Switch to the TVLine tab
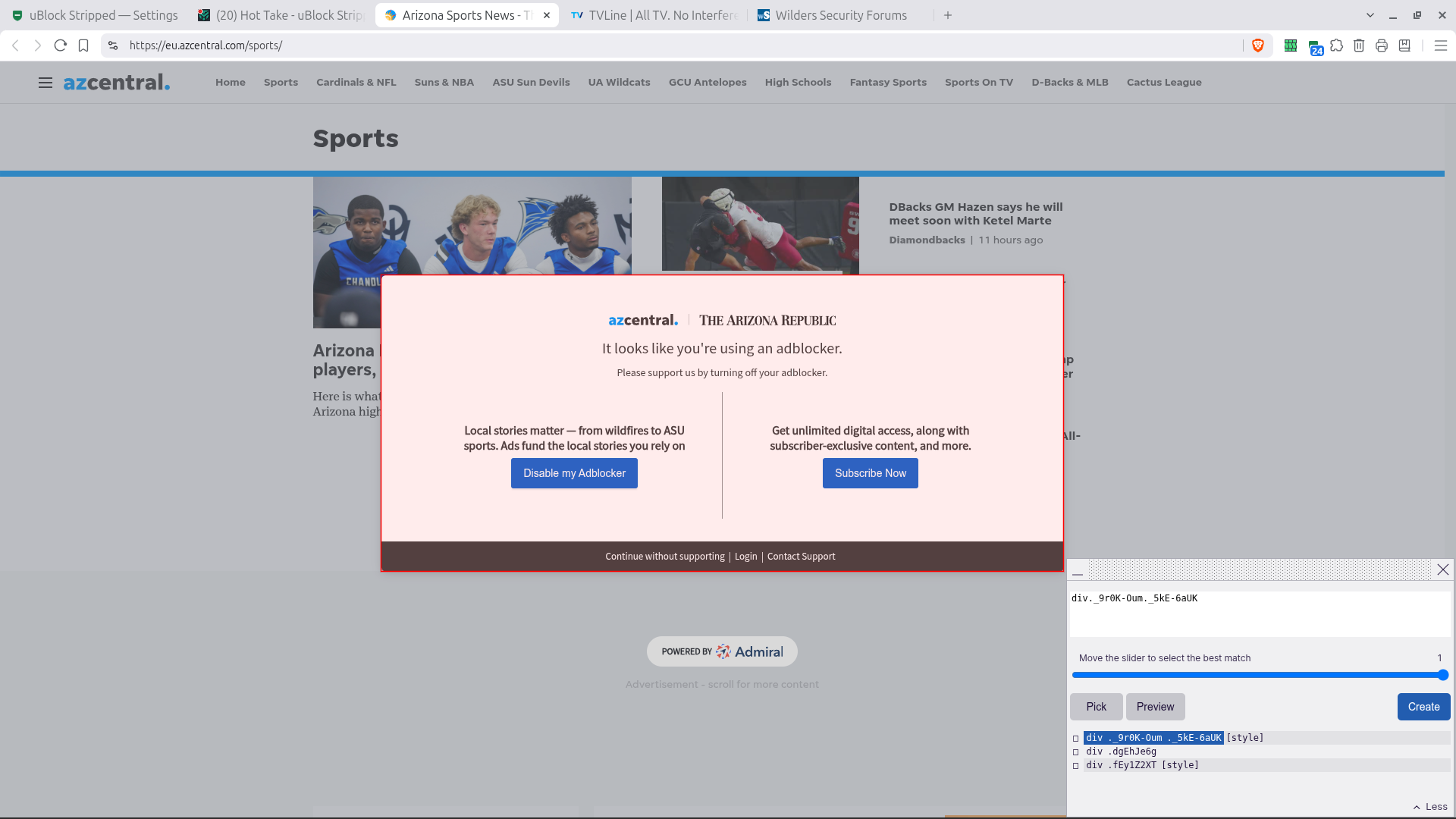This screenshot has height=819, width=1456. click(654, 15)
